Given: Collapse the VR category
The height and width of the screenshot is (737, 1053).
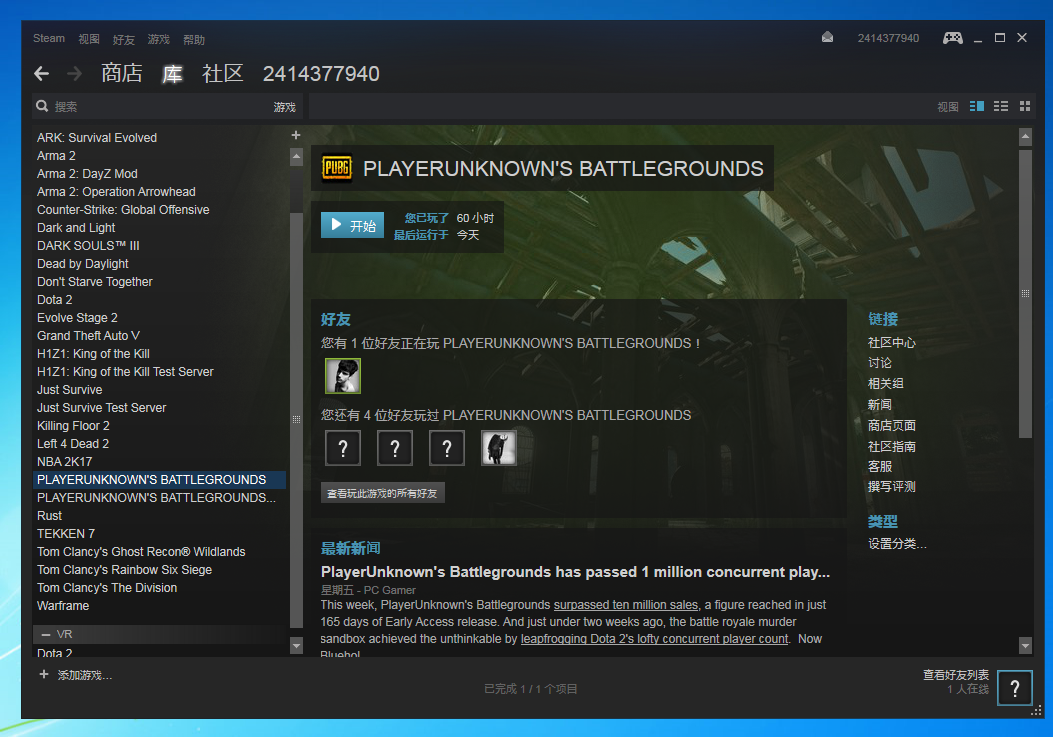Looking at the screenshot, I should click(46, 634).
